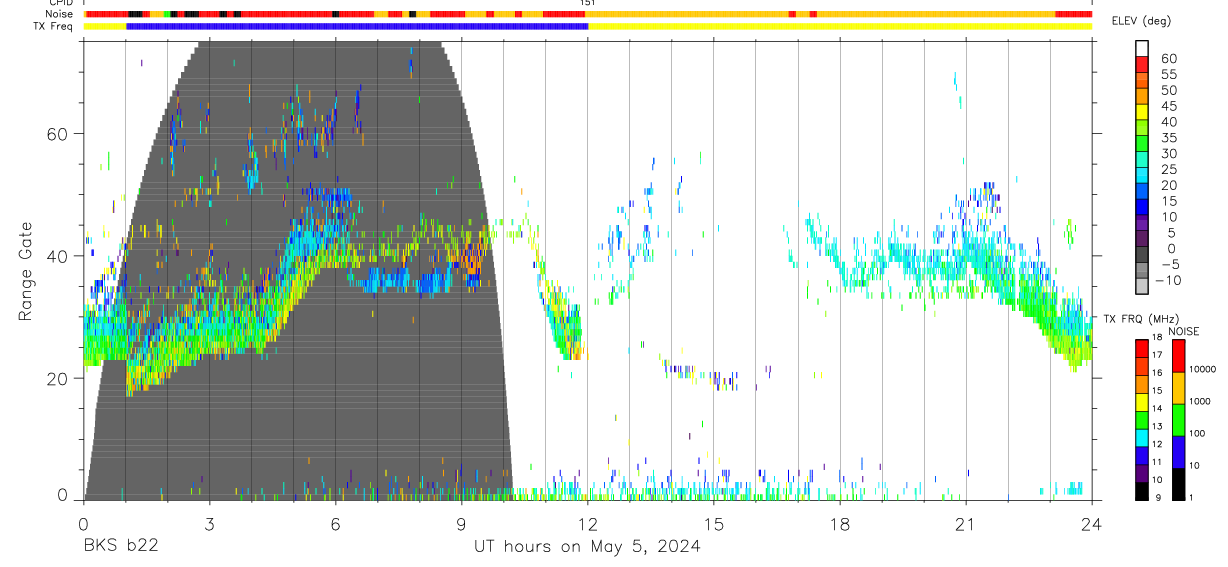Image resolution: width=1228 pixels, height=567 pixels.
Task: Click the Range Gate 60 axis label
Action: coord(56,134)
